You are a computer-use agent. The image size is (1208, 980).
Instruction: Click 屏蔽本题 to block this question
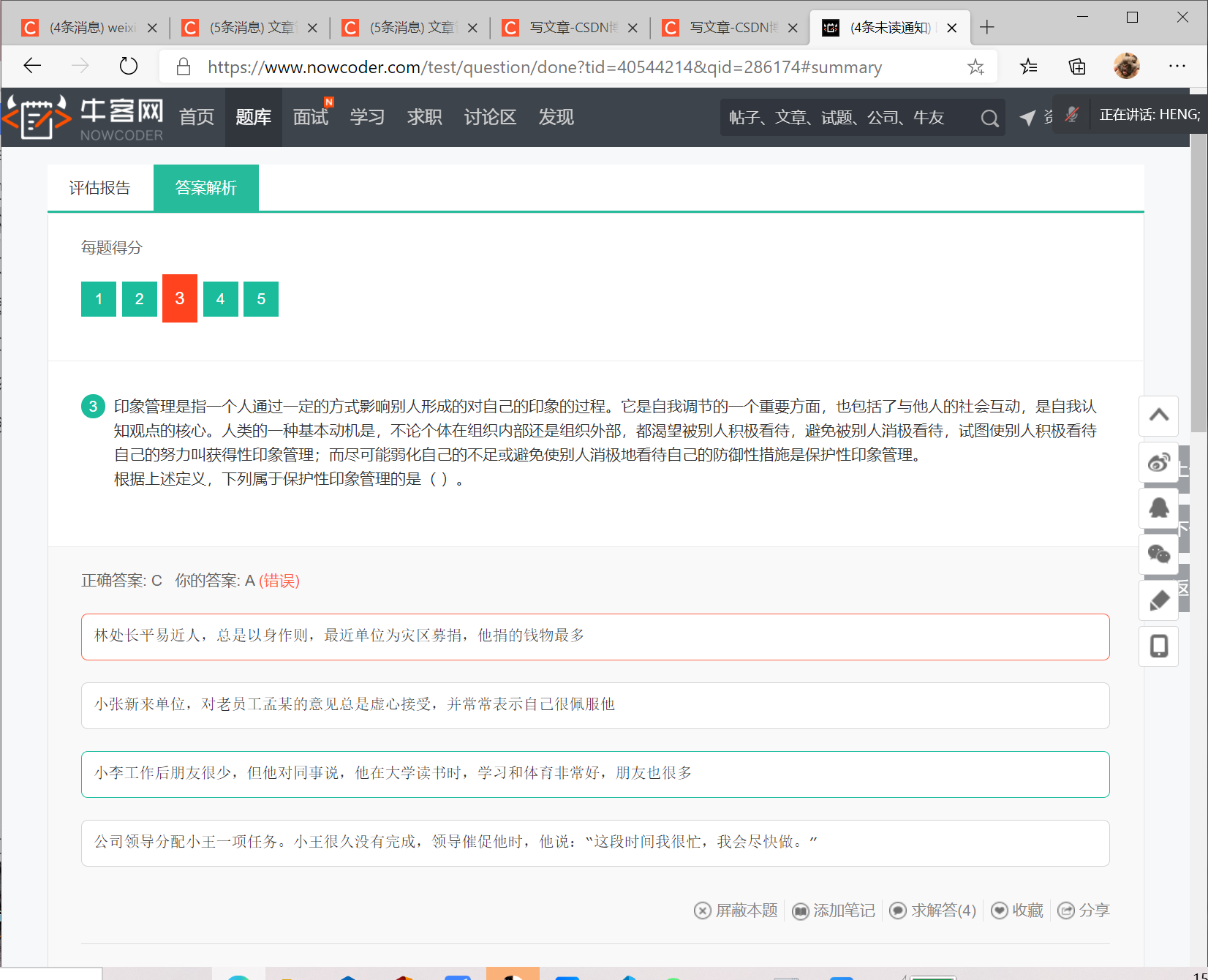(x=736, y=911)
